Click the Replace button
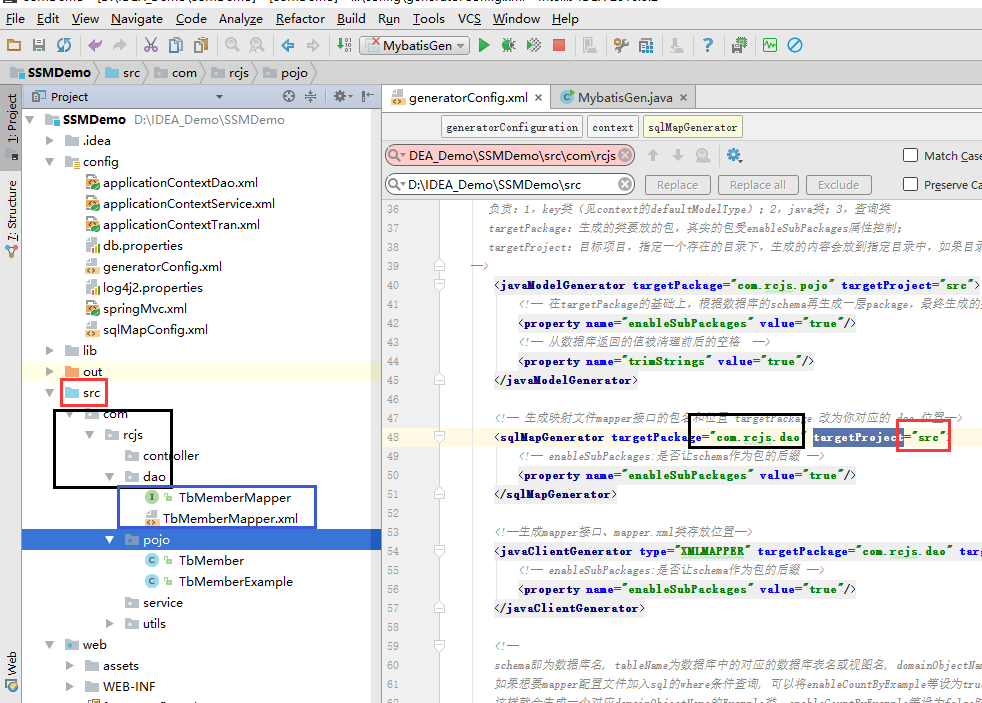Screen dimensions: 982x703 pos(677,185)
